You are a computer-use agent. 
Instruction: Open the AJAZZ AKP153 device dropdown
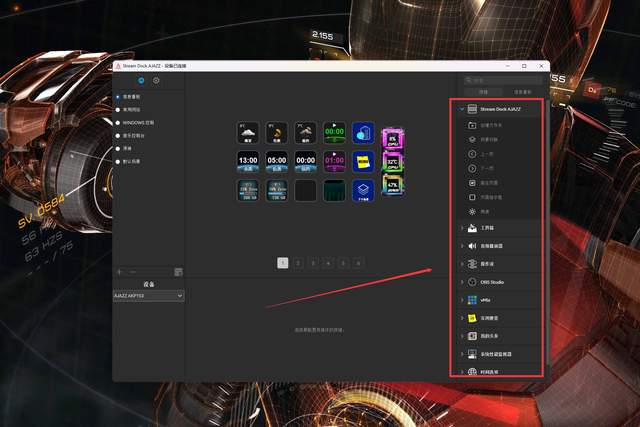pos(149,296)
